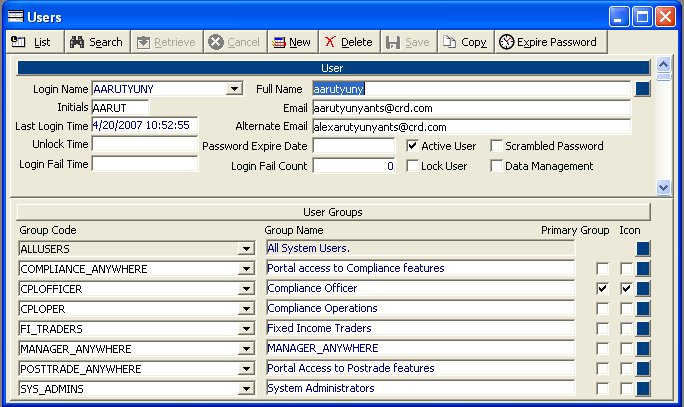Viewport: 684px width, 407px height.
Task: Click blue square next to Full Name
Action: [643, 89]
